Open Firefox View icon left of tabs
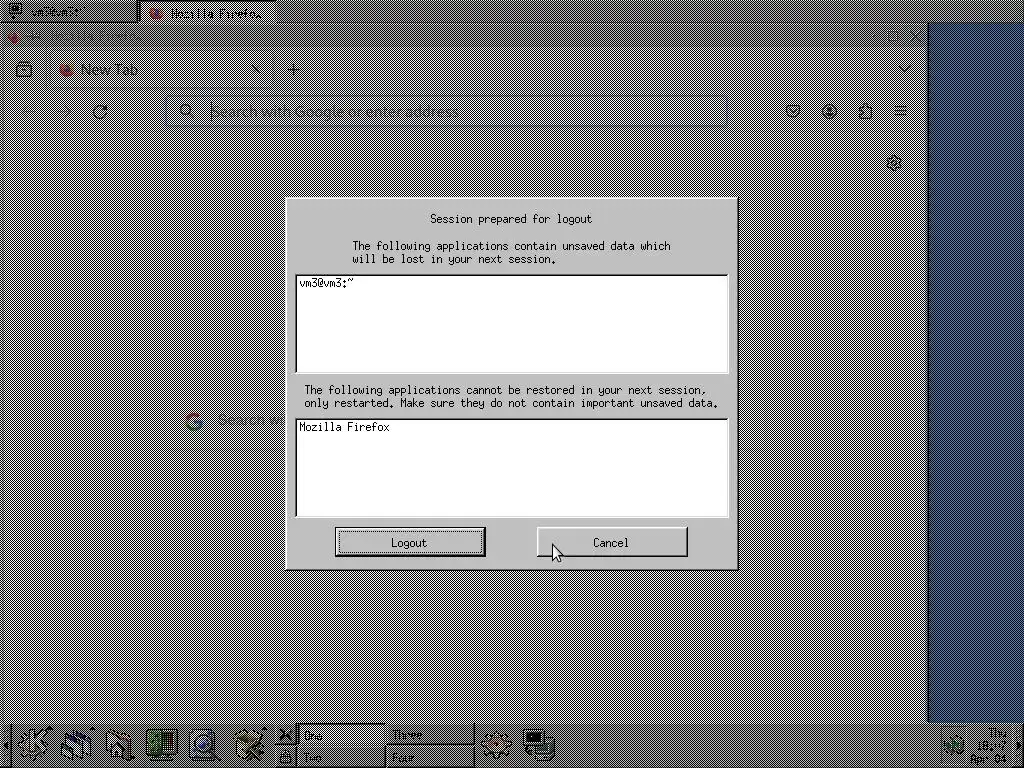This screenshot has width=1024, height=768. [24, 69]
